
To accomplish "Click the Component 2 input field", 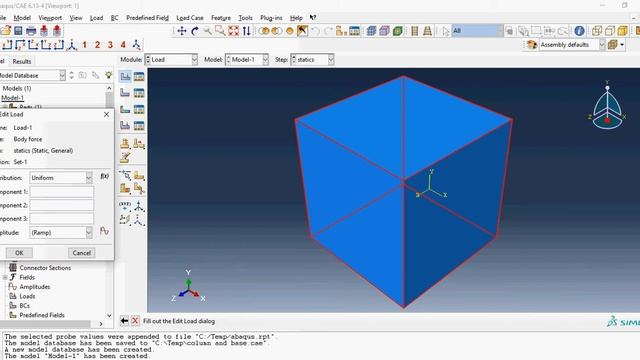I will 62,205.
